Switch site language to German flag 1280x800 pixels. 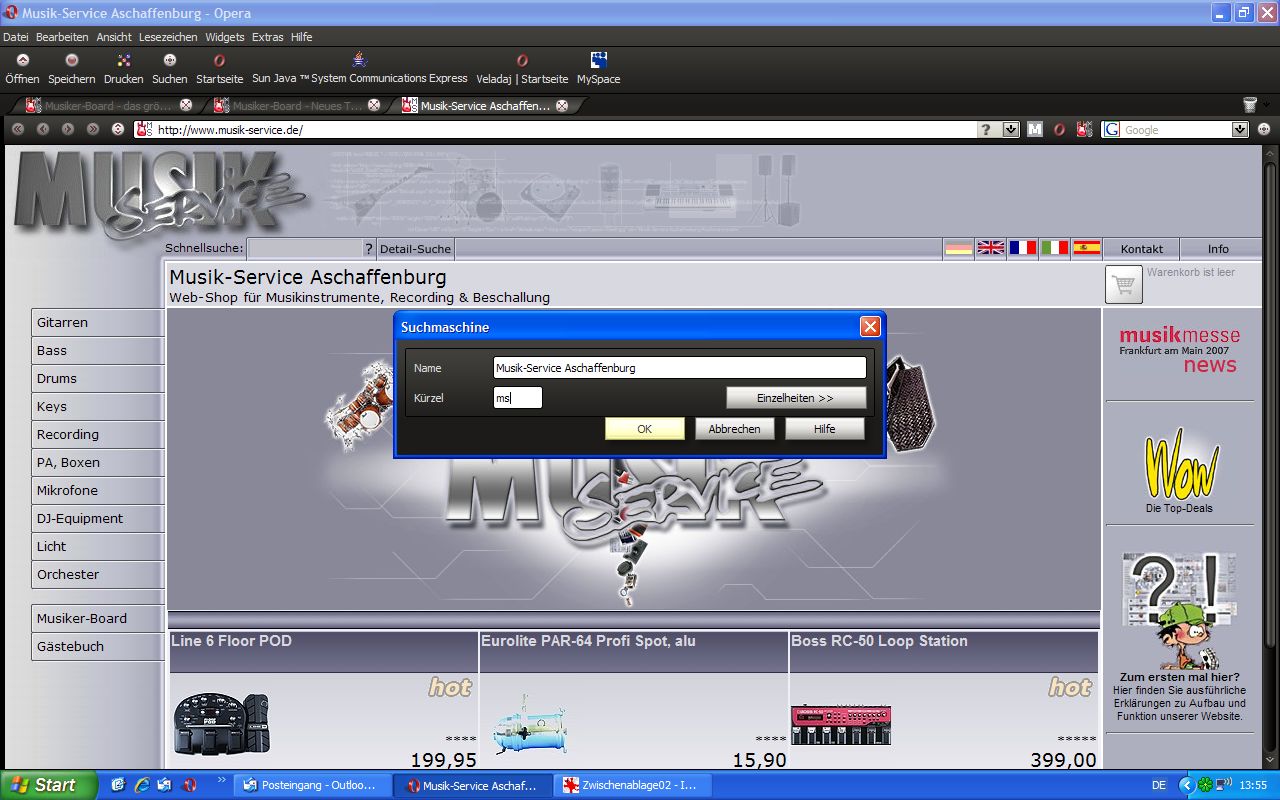959,248
